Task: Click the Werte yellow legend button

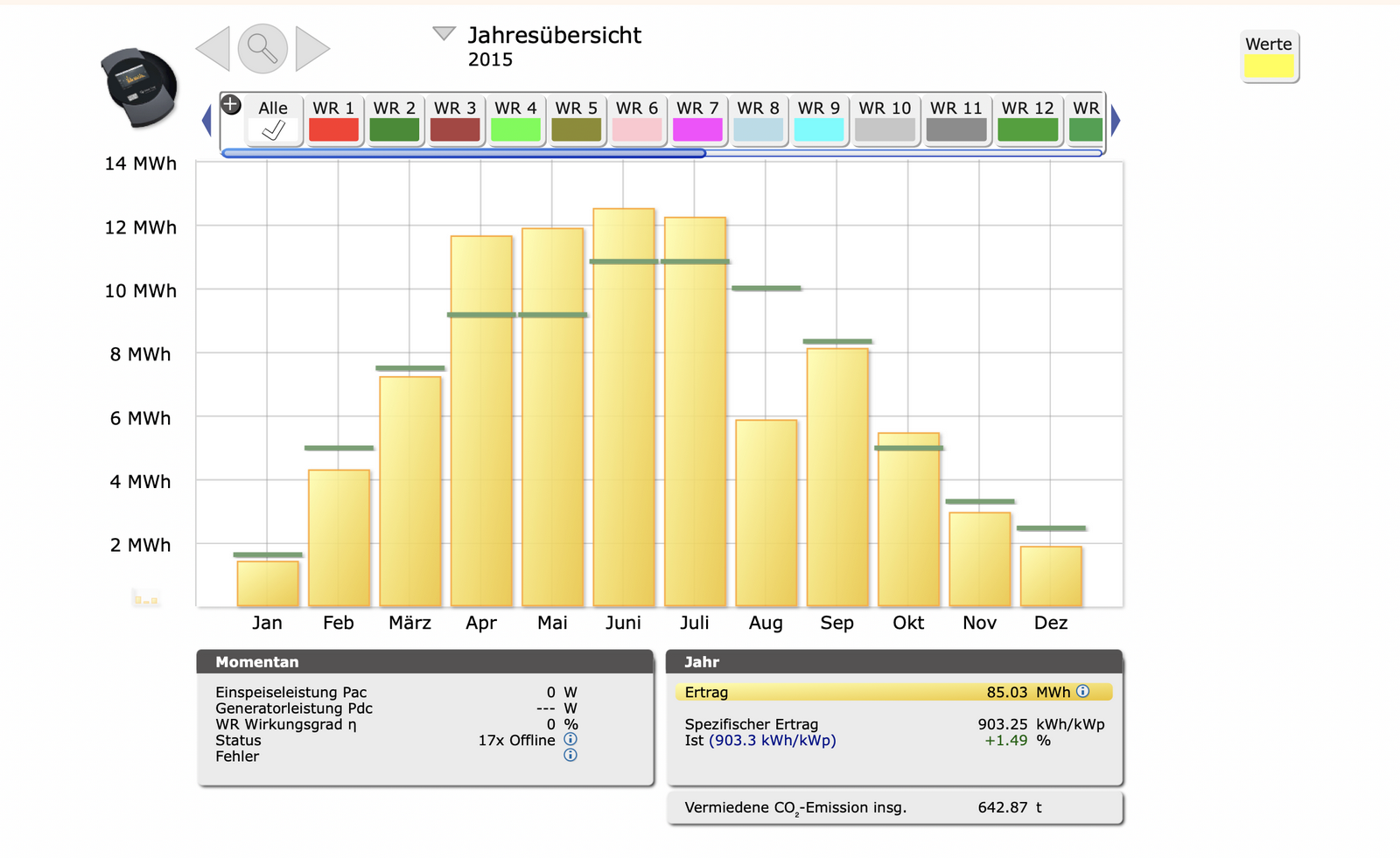Action: point(1269,58)
